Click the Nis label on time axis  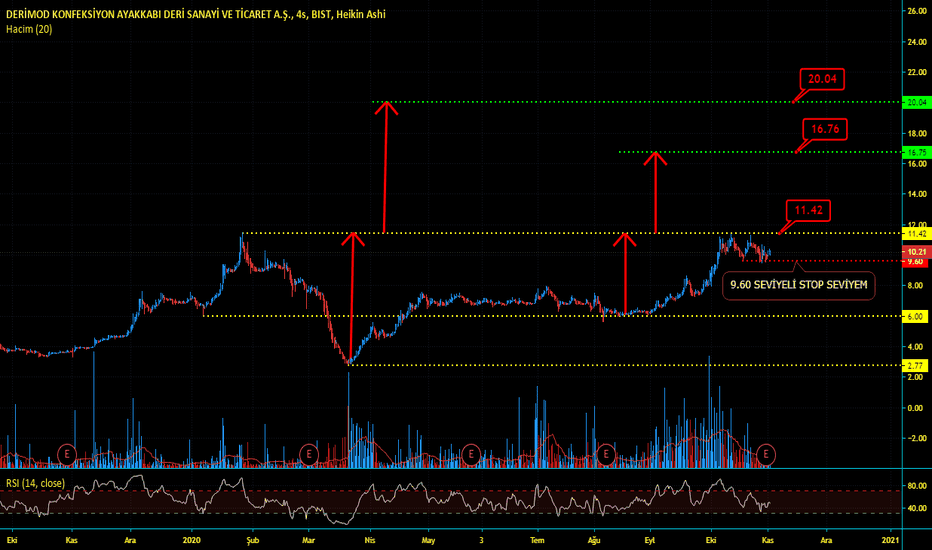point(370,540)
